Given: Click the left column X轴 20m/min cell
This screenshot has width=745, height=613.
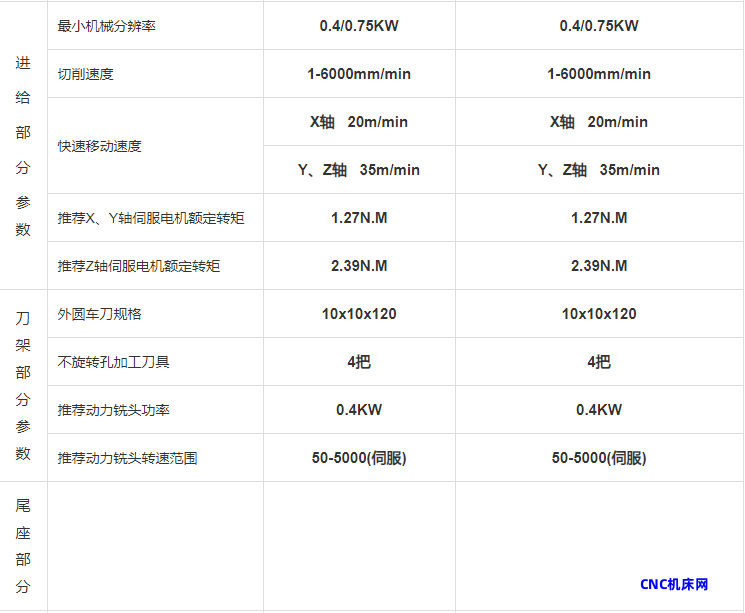Looking at the screenshot, I should pyautogui.click(x=359, y=122).
